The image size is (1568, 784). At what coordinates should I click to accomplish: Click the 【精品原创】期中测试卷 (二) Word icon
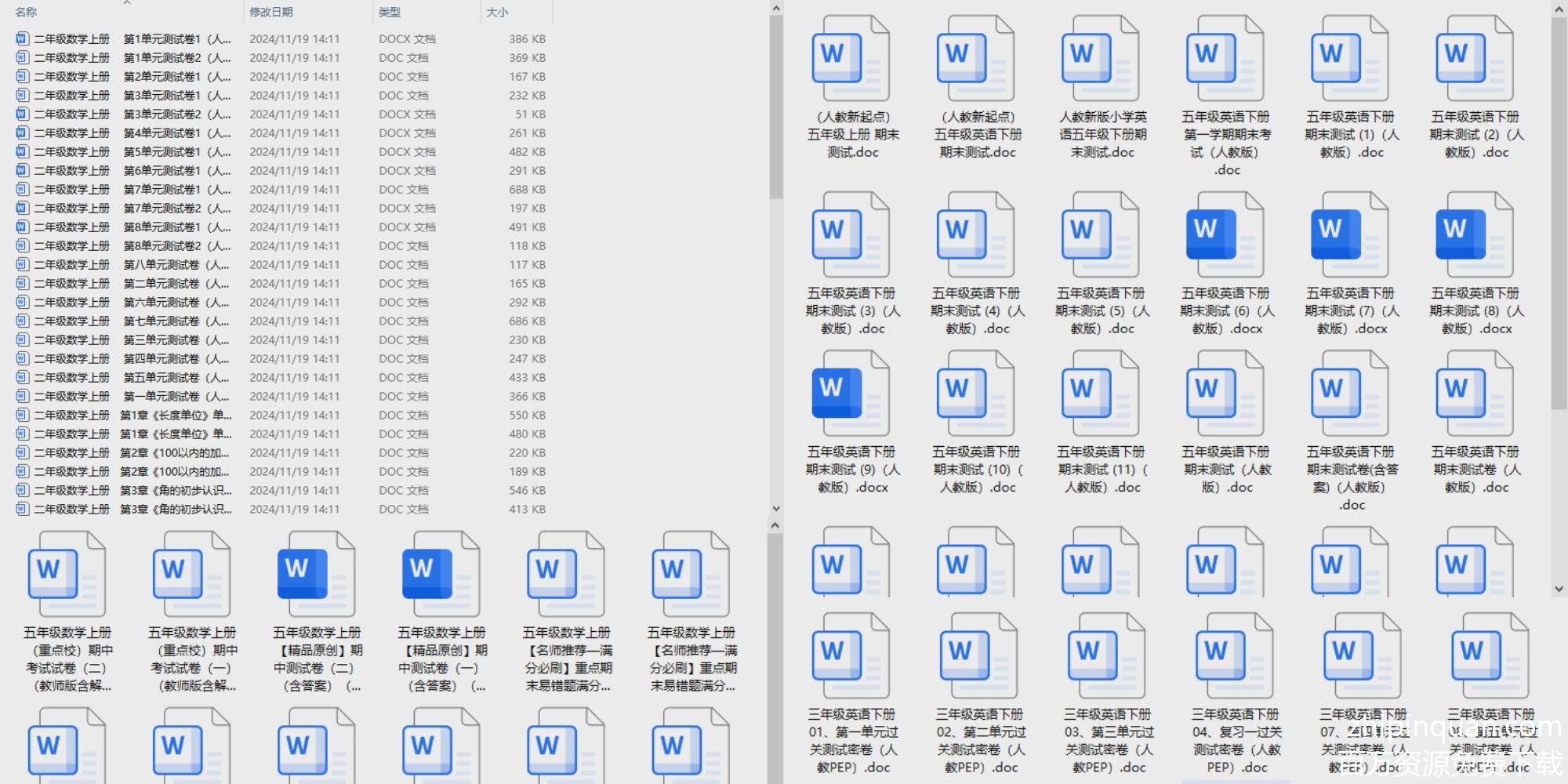coord(316,575)
